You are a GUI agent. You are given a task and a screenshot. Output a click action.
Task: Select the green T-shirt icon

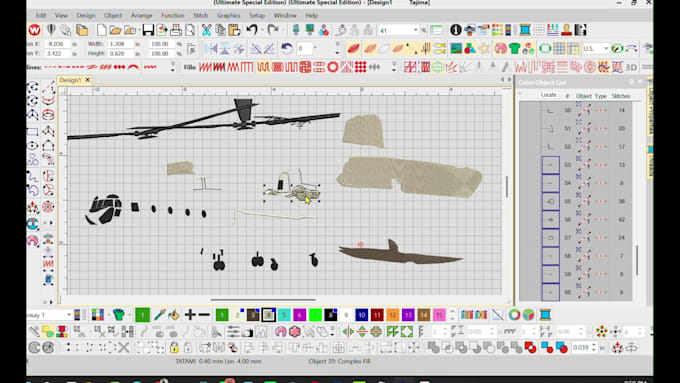[514, 48]
